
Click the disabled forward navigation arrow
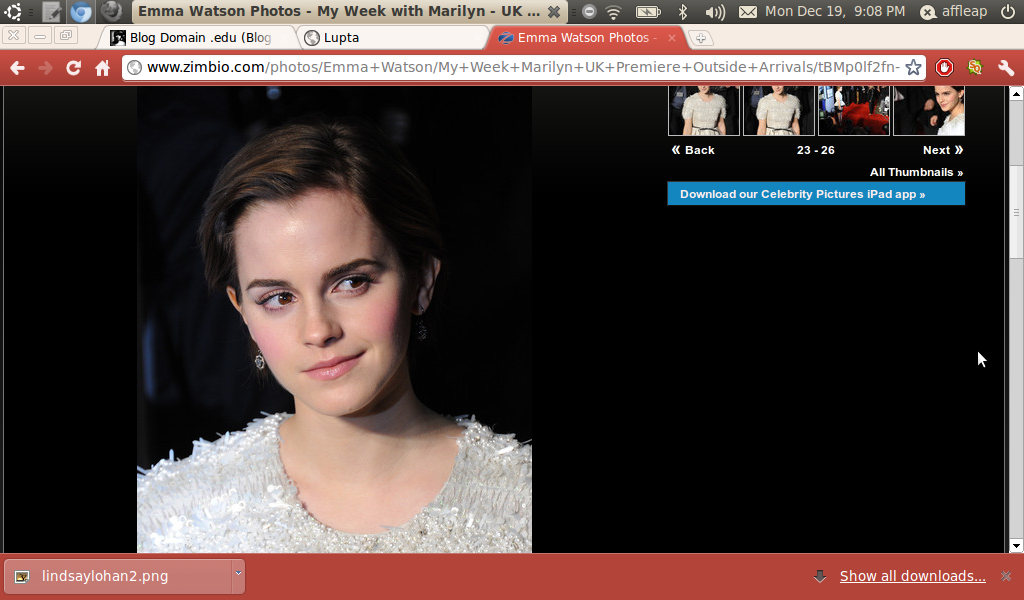pyautogui.click(x=45, y=68)
